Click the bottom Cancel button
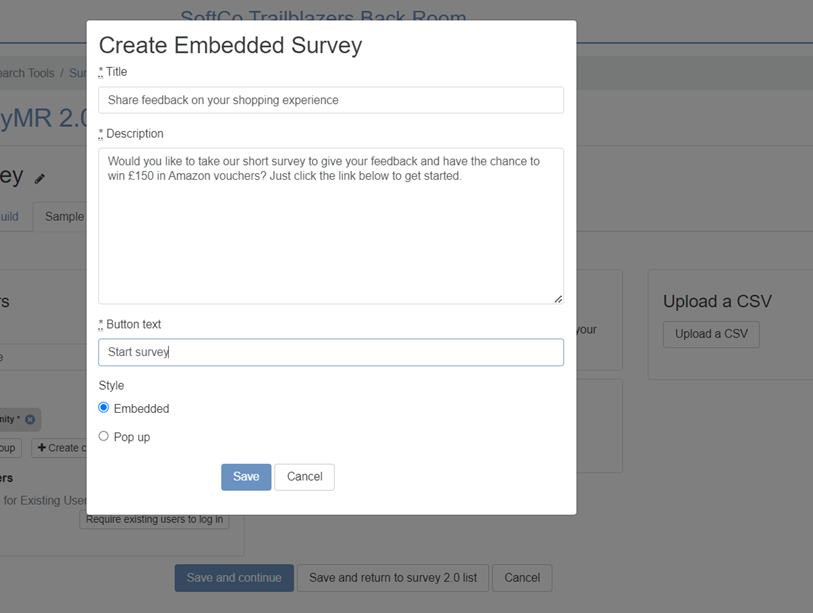The height and width of the screenshot is (613, 813). coord(521,577)
